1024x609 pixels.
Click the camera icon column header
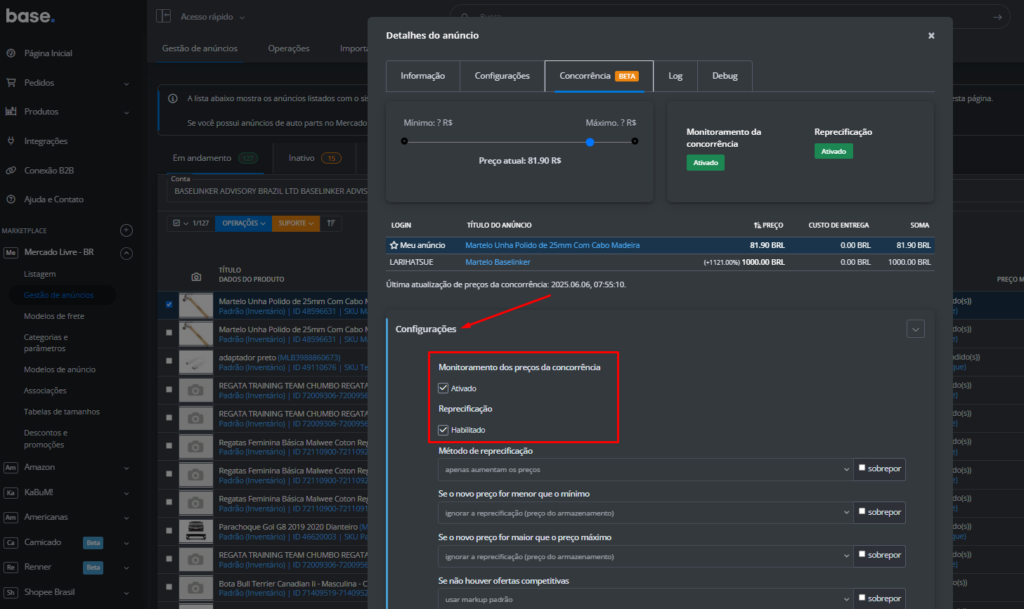tap(196, 277)
